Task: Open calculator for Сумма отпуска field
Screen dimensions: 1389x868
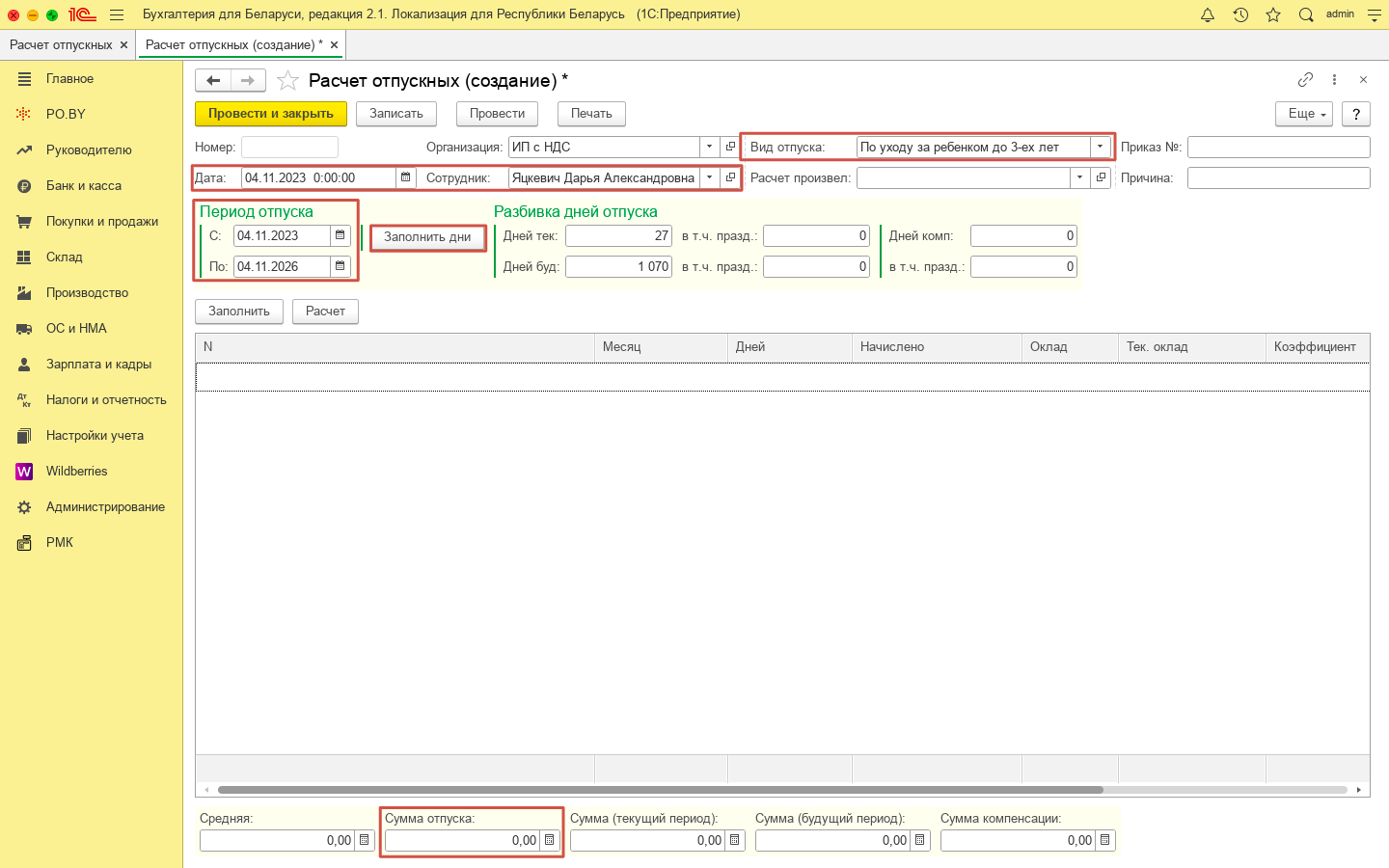Action: (550, 840)
